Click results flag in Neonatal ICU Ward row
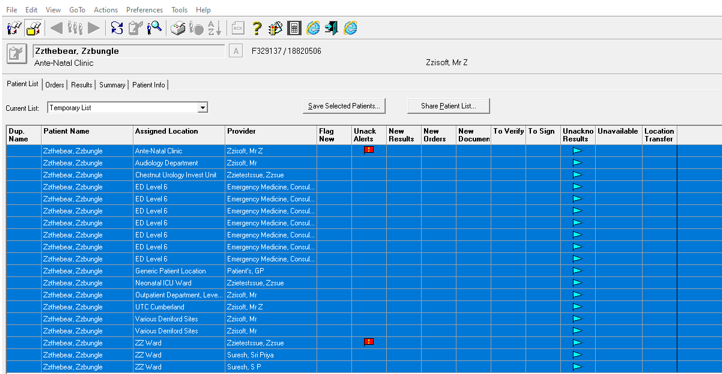The width and height of the screenshot is (722, 374). coord(577,283)
